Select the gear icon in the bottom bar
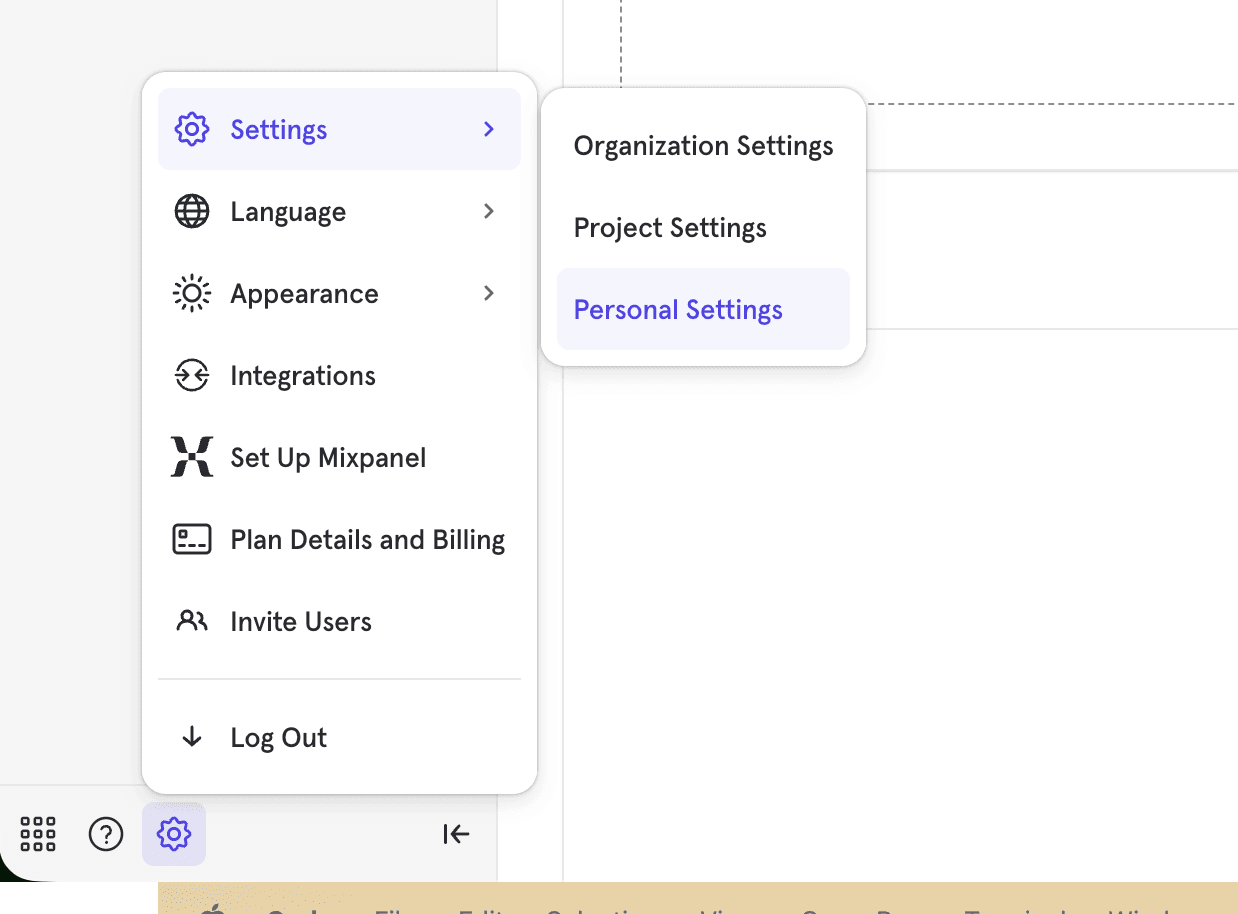Viewport: 1238px width, 914px height. [x=173, y=833]
